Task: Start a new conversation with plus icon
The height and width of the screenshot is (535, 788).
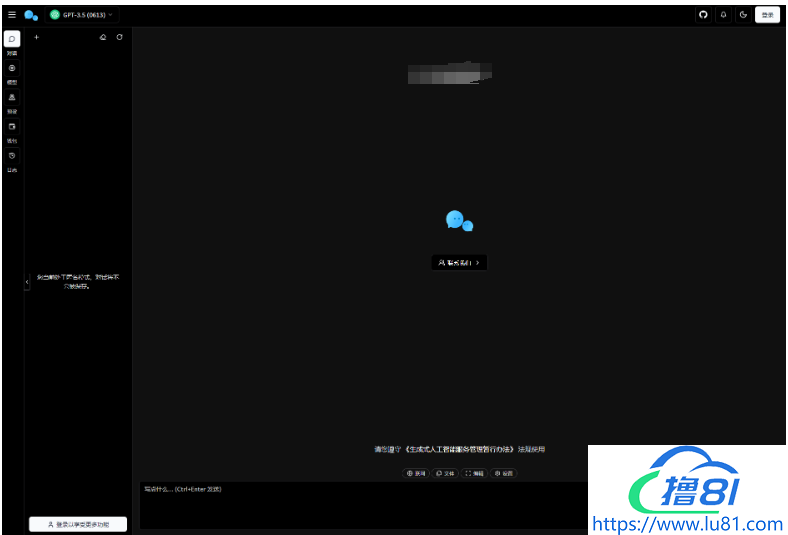Action: (x=37, y=37)
